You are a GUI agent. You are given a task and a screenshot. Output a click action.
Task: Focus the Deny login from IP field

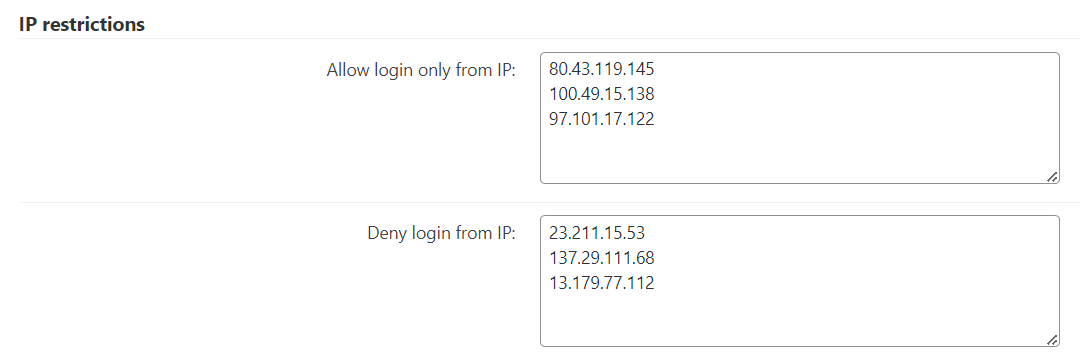(x=800, y=281)
